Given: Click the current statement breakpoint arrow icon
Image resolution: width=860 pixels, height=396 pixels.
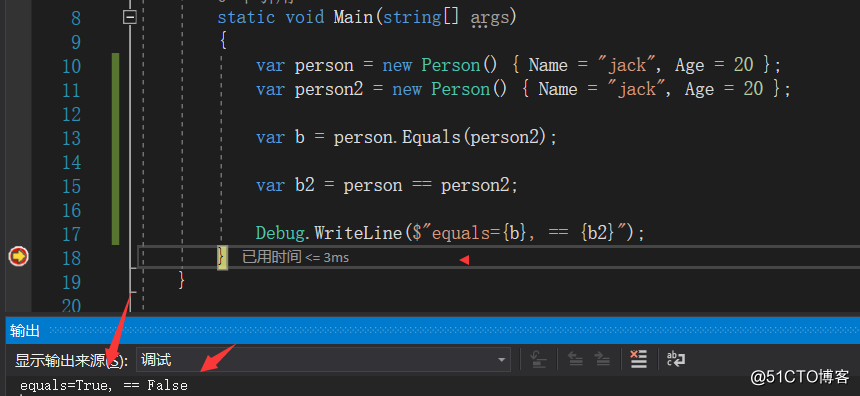Looking at the screenshot, I should (18, 256).
